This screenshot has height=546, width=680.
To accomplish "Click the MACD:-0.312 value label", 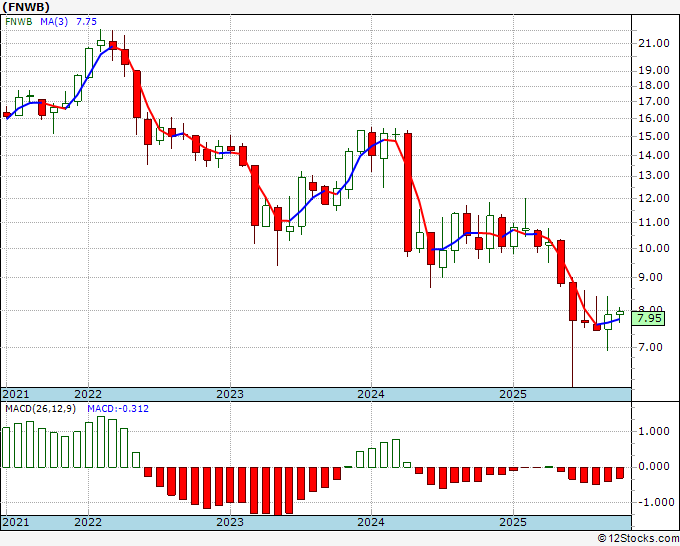I will 118,409.
